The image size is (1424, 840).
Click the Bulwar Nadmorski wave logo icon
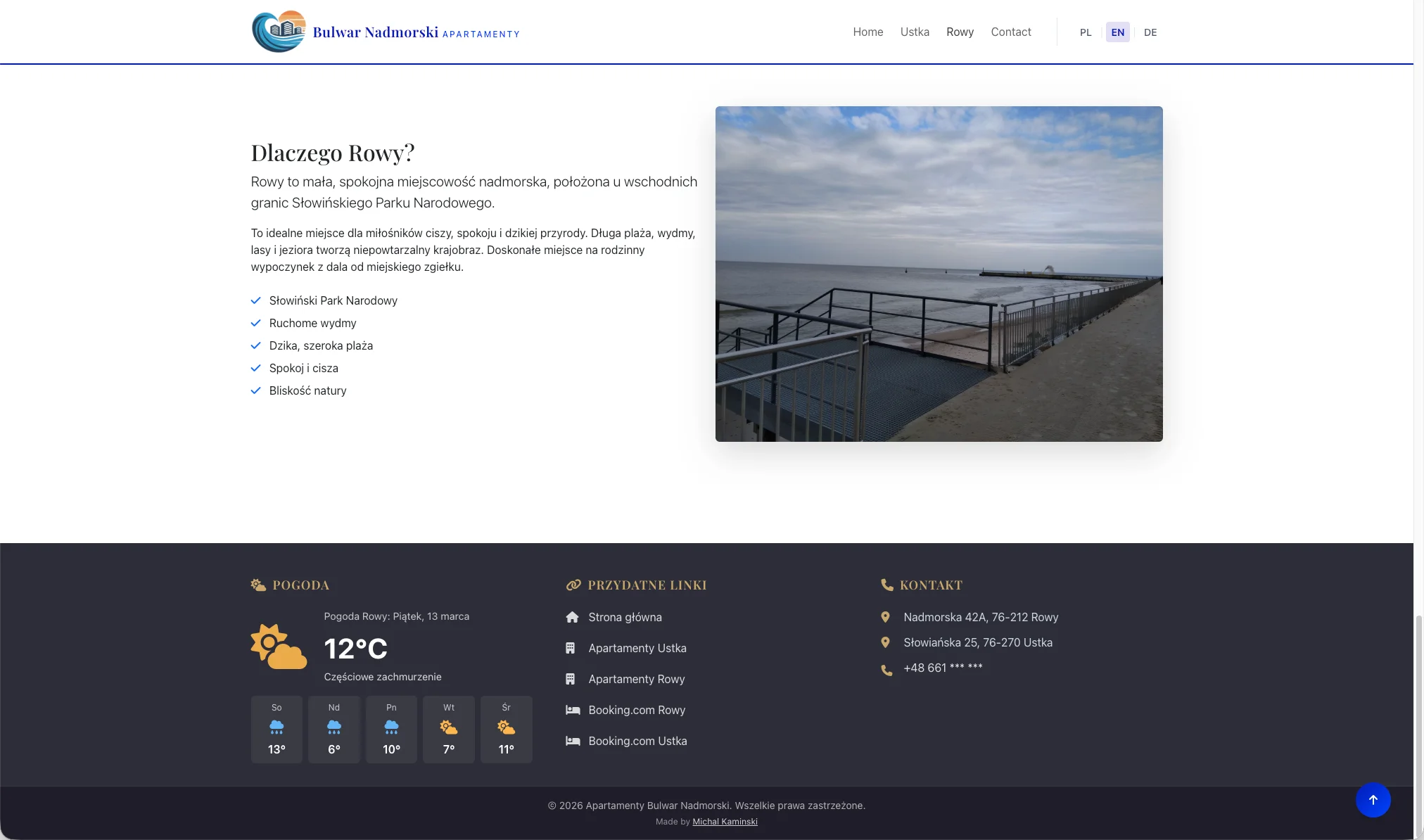279,32
